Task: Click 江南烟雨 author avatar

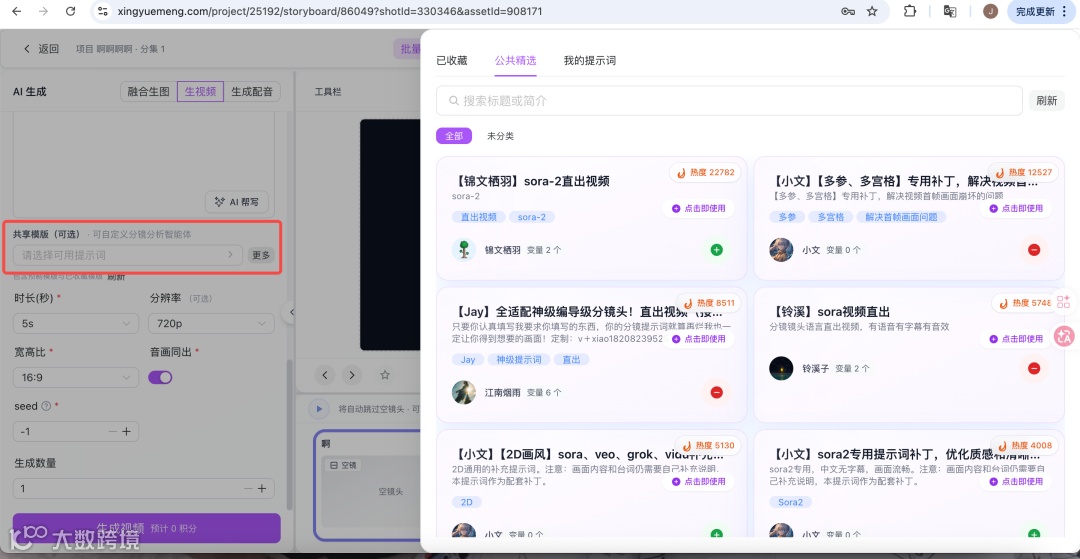Action: [x=464, y=392]
